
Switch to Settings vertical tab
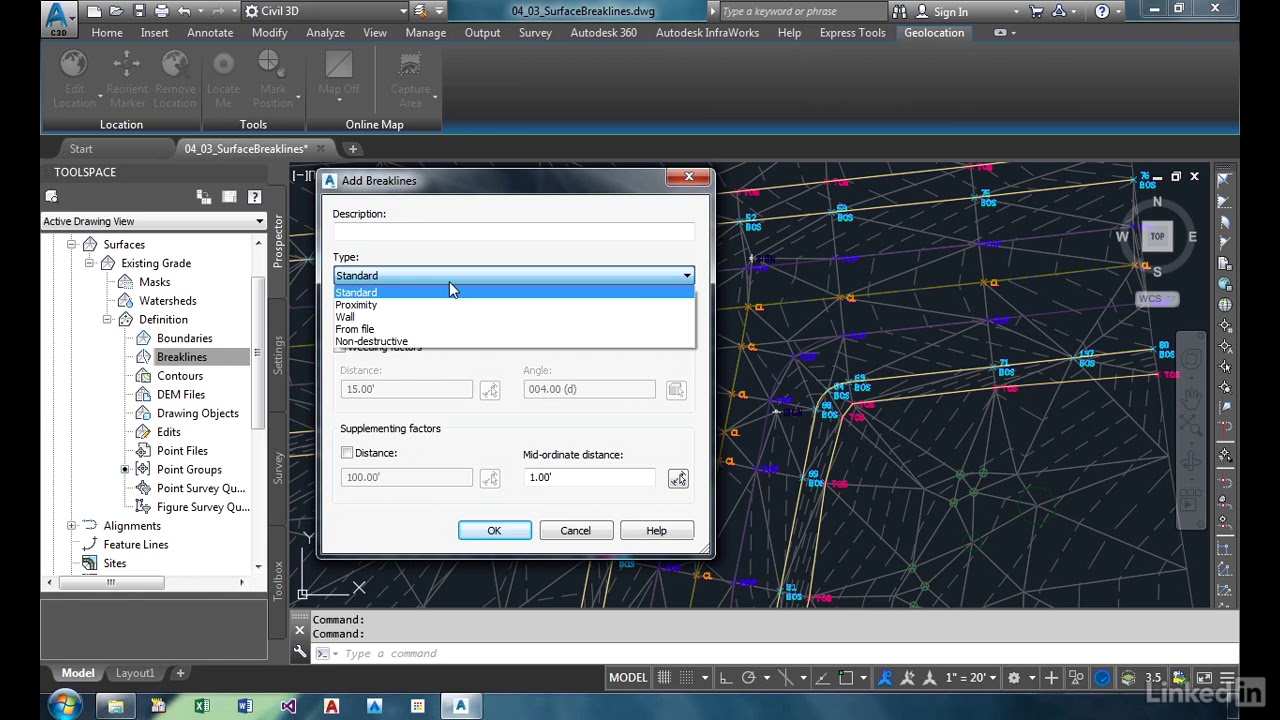[x=278, y=355]
